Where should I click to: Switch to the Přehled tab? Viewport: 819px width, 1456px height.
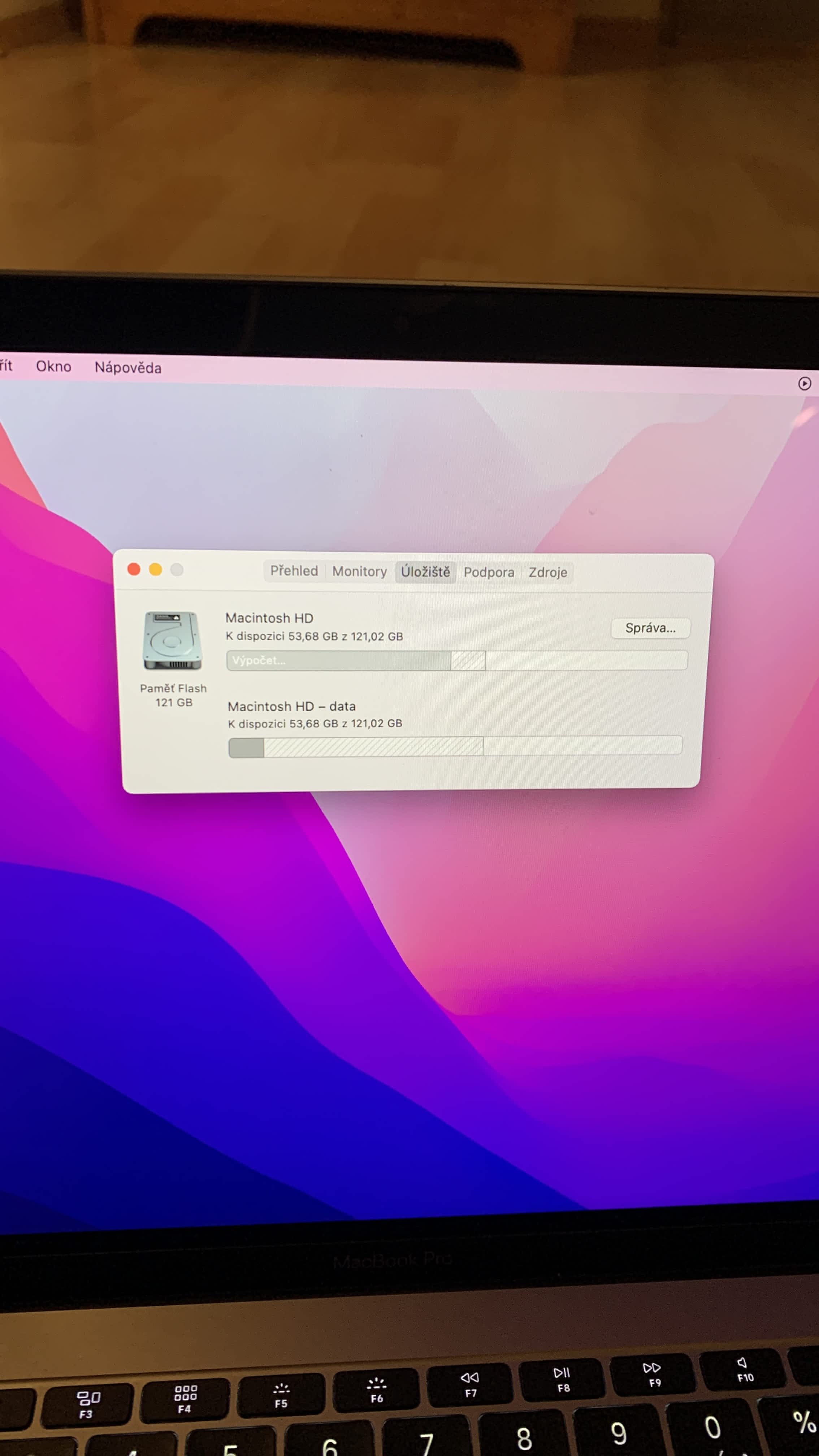tap(294, 571)
